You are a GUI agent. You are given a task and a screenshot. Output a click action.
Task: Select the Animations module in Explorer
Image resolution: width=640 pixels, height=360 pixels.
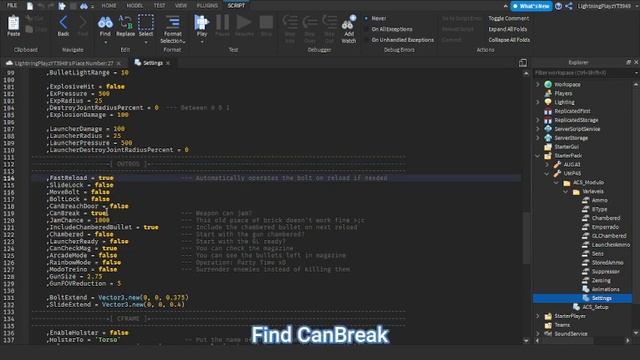605,289
